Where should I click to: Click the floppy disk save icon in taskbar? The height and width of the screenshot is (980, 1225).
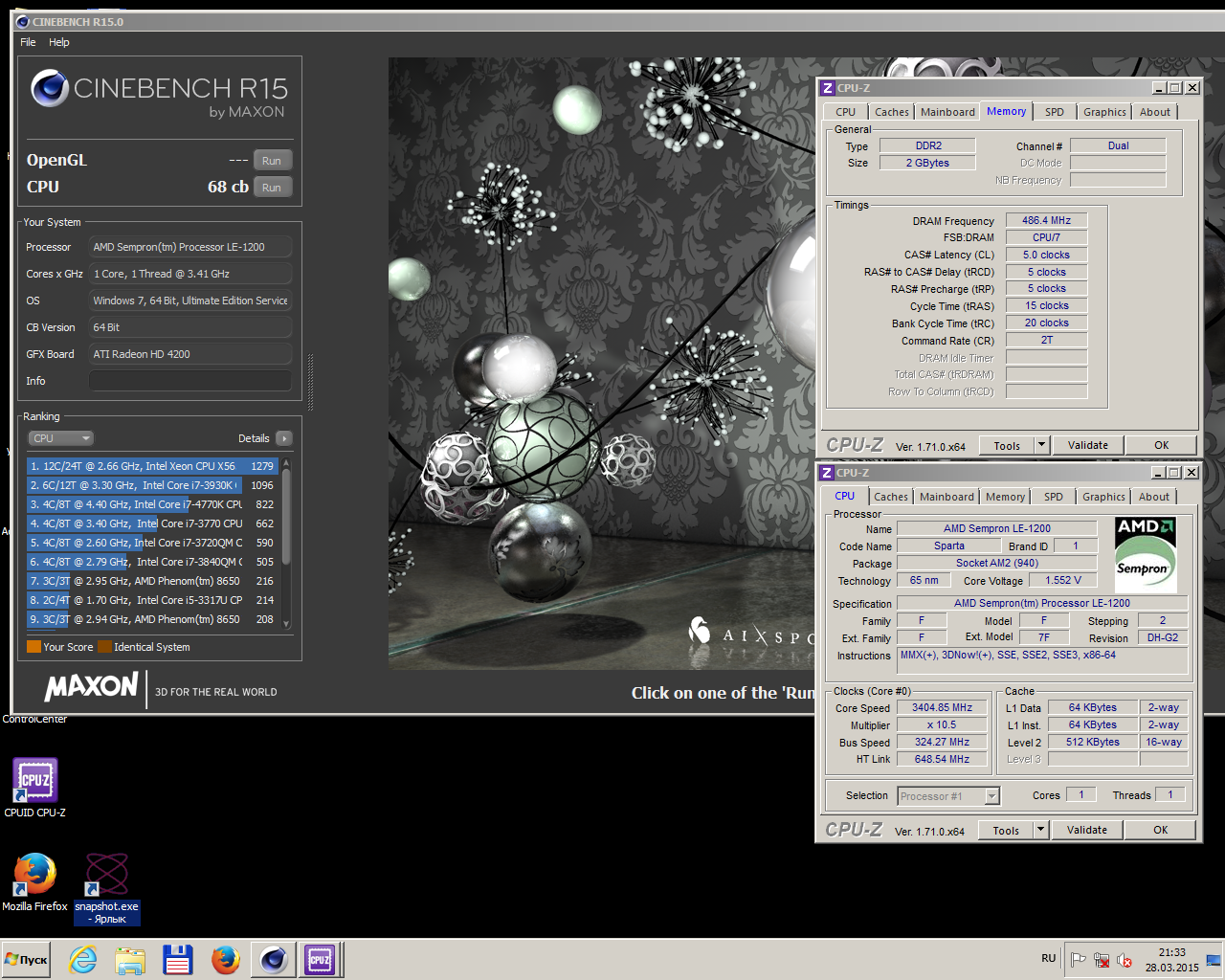coord(178,959)
